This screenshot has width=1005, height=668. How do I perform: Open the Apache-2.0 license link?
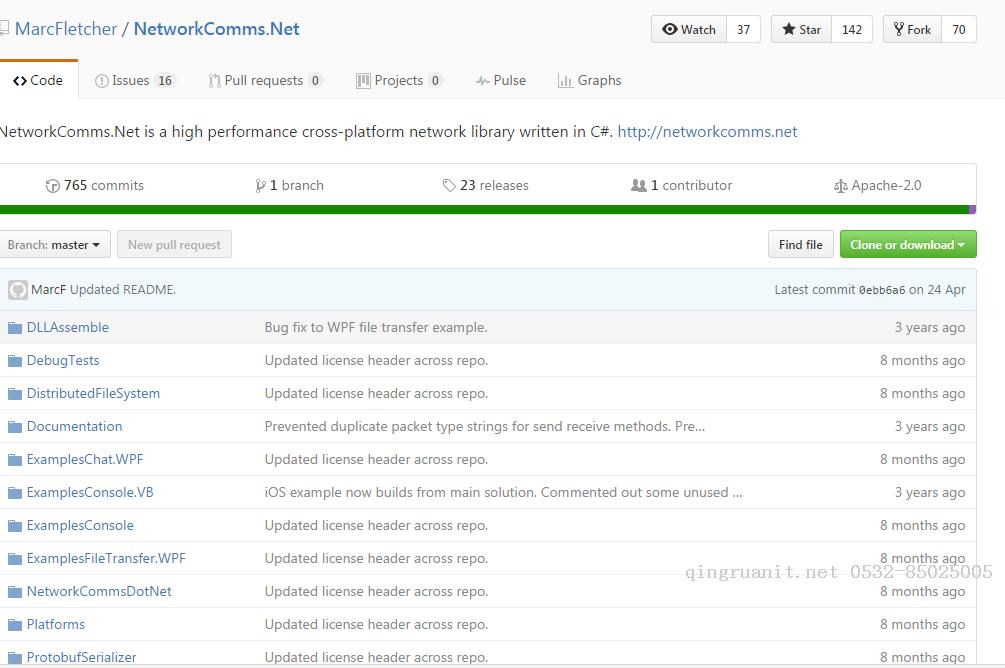(x=877, y=185)
